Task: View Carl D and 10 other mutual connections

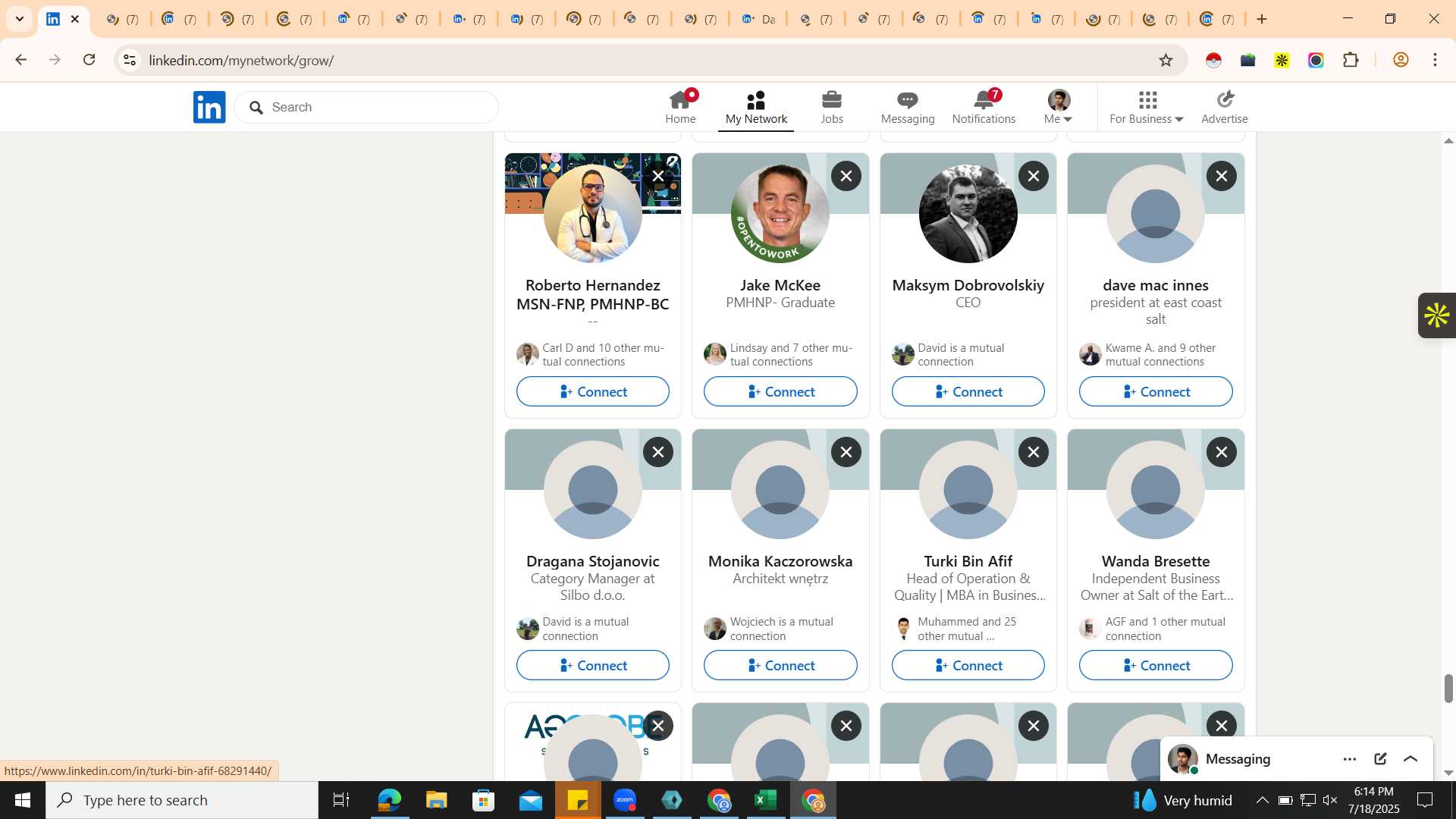Action: (593, 355)
